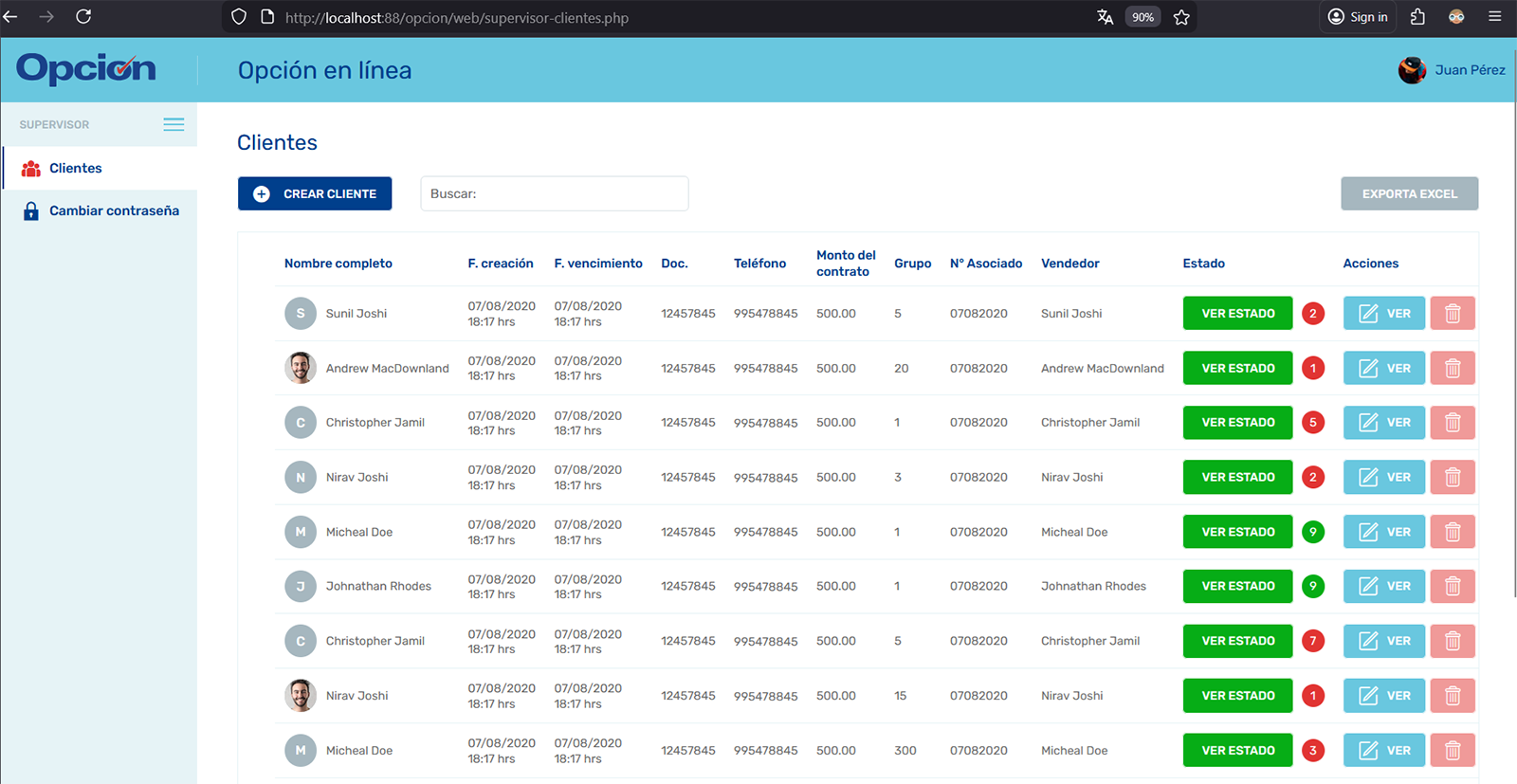Go to Cambiar contraseña menu item
This screenshot has width=1517, height=784.
pyautogui.click(x=114, y=210)
